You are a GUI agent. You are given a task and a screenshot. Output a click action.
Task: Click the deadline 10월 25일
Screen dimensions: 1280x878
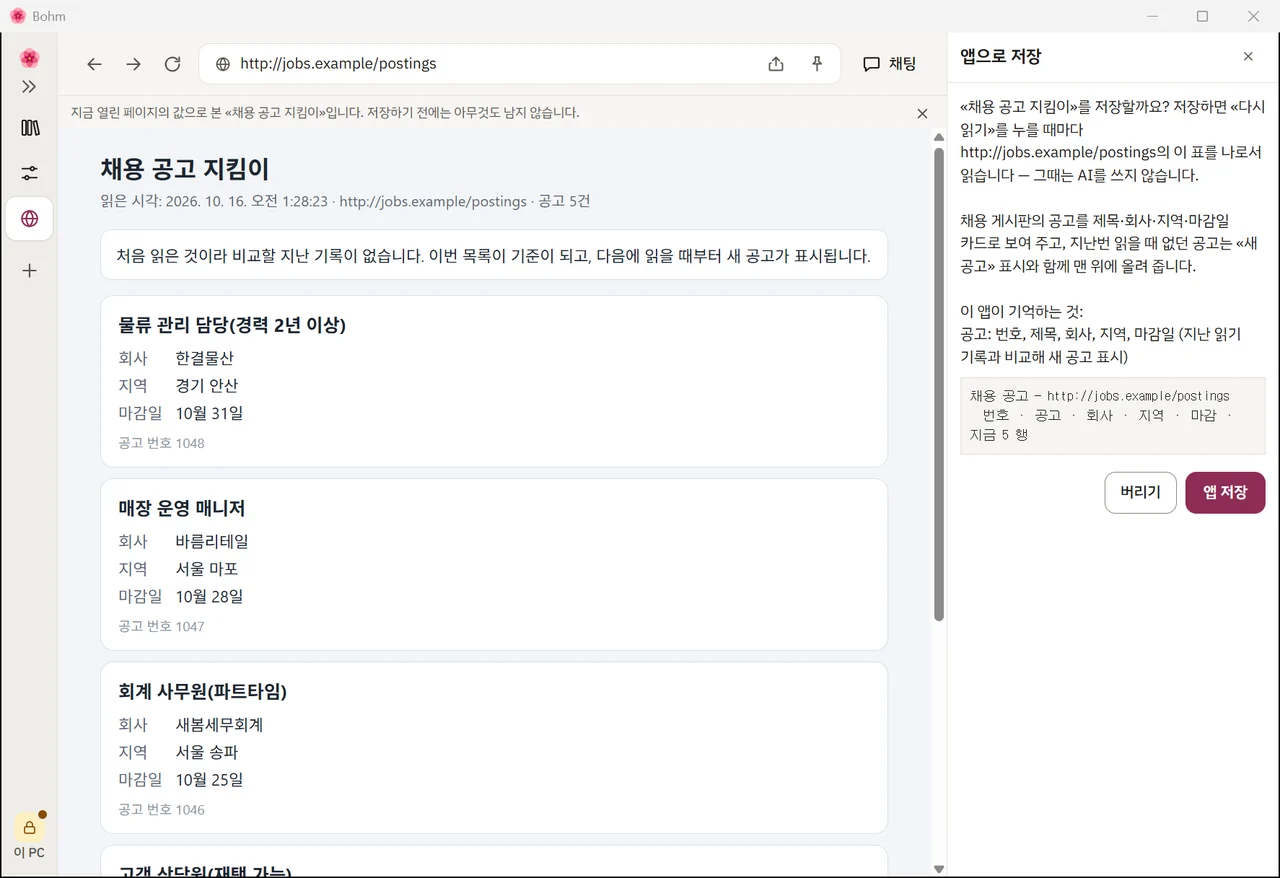tap(209, 779)
